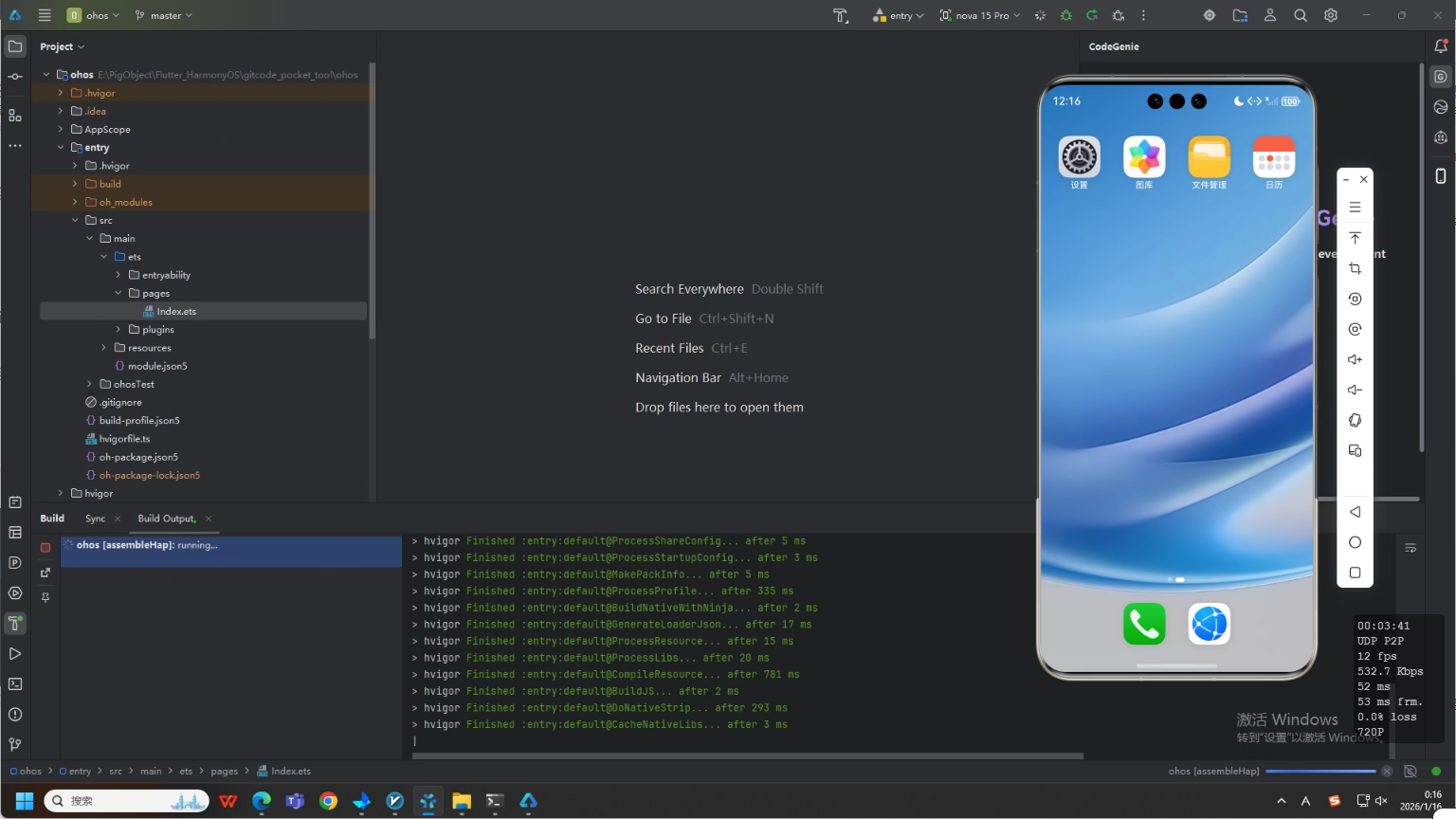Image resolution: width=1456 pixels, height=819 pixels.
Task: Click the emulator Home circle button
Action: click(x=1355, y=542)
